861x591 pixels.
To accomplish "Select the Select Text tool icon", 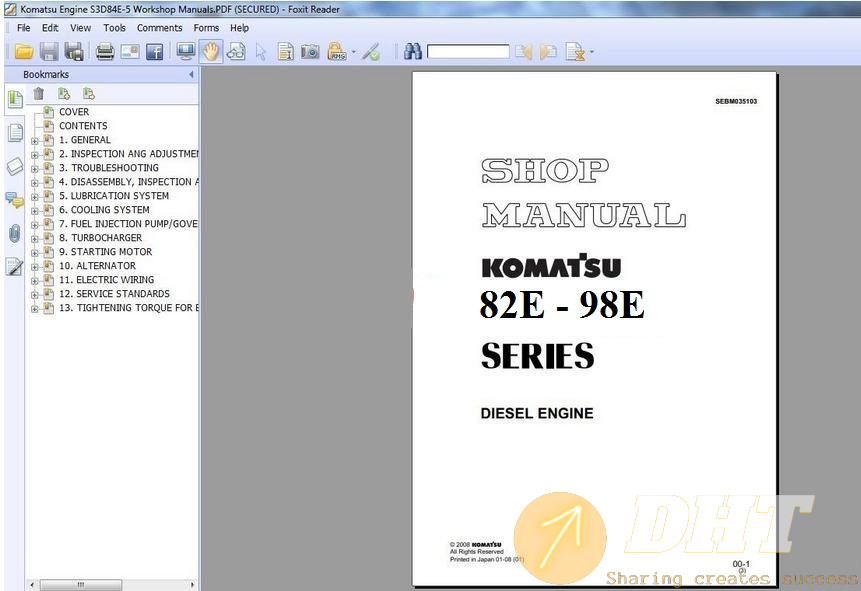I will click(286, 52).
